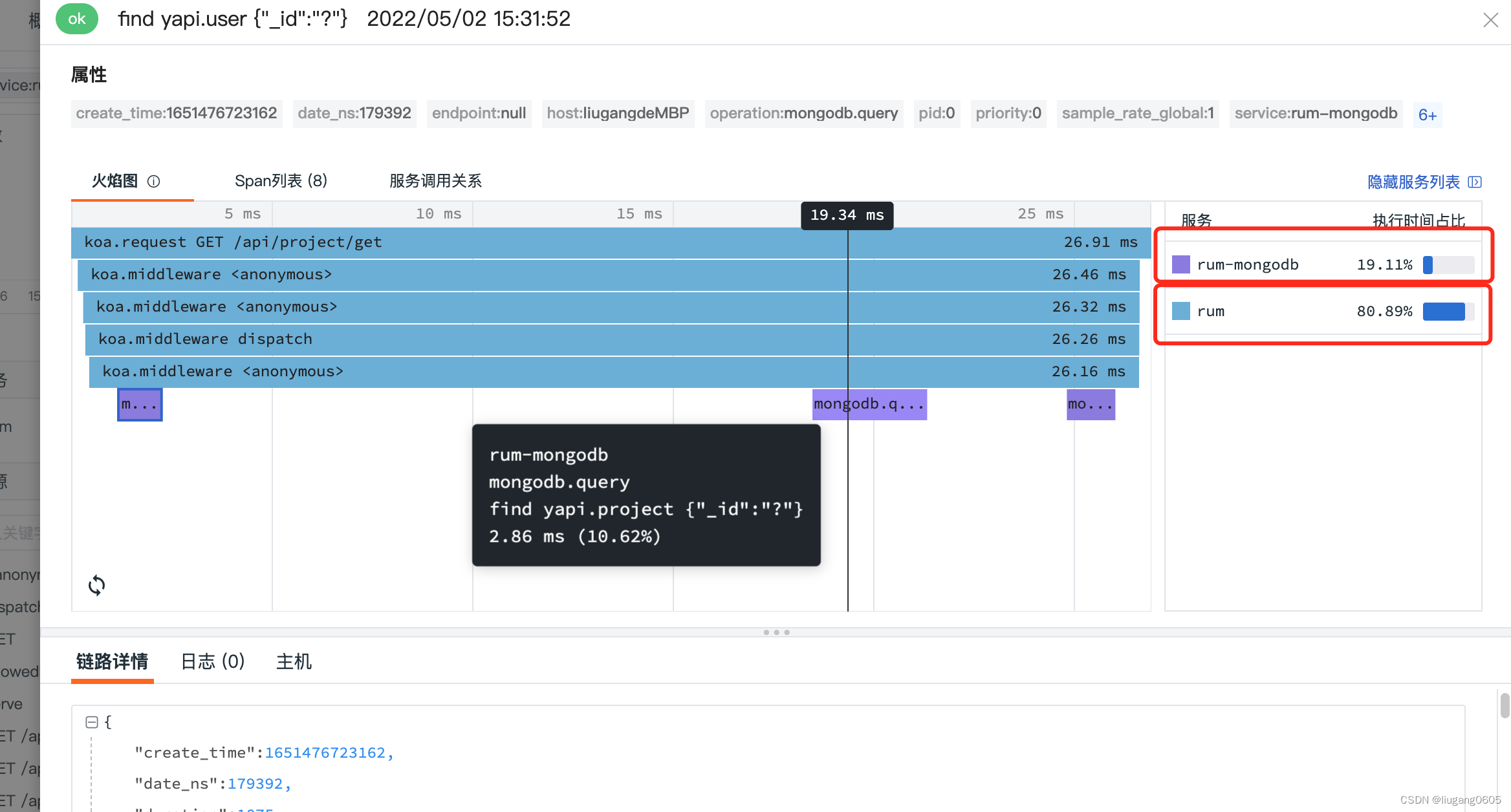
Task: Click the rum-mongodb purple color swatch
Action: [1181, 264]
